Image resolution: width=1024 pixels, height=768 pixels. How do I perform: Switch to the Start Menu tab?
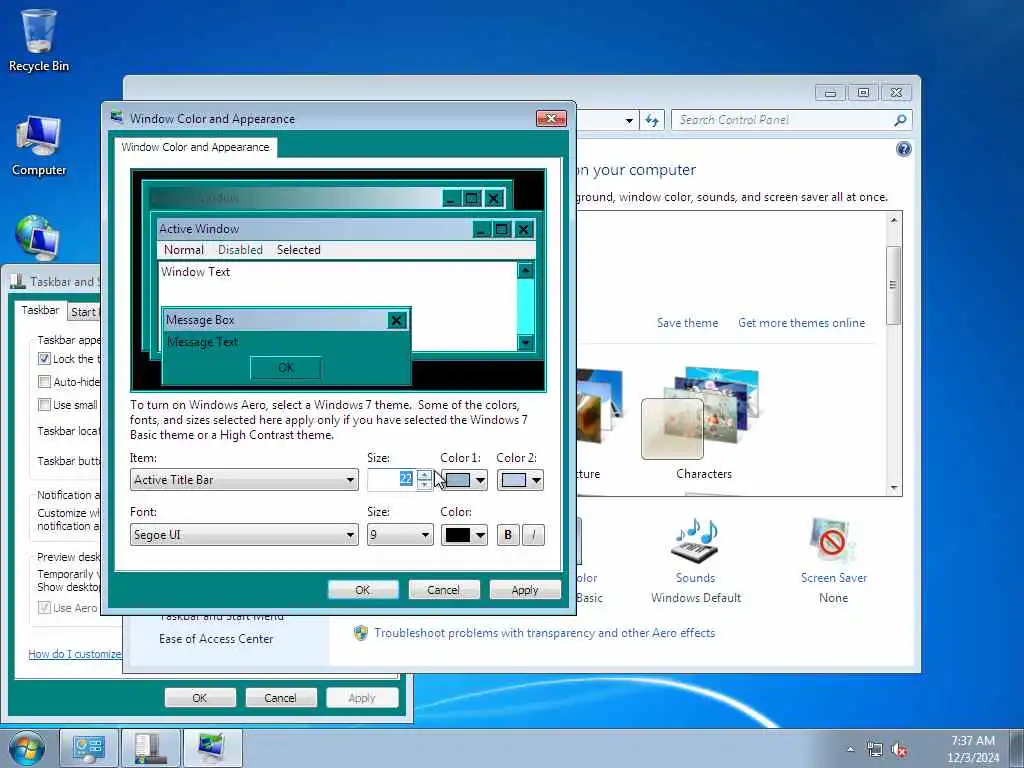pos(84,312)
